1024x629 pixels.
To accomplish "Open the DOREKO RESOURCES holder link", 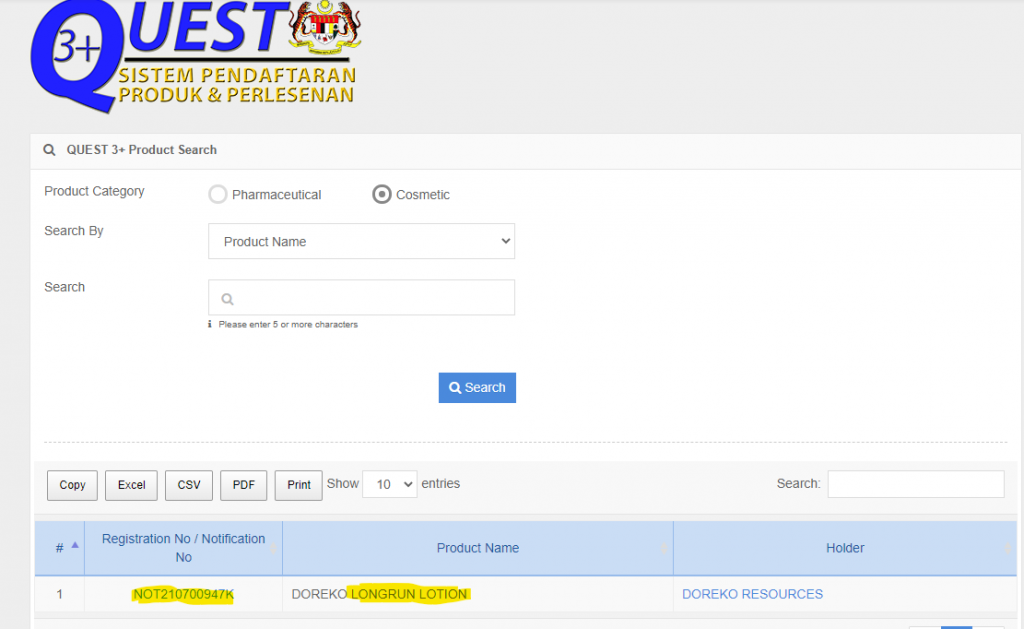I will (752, 594).
